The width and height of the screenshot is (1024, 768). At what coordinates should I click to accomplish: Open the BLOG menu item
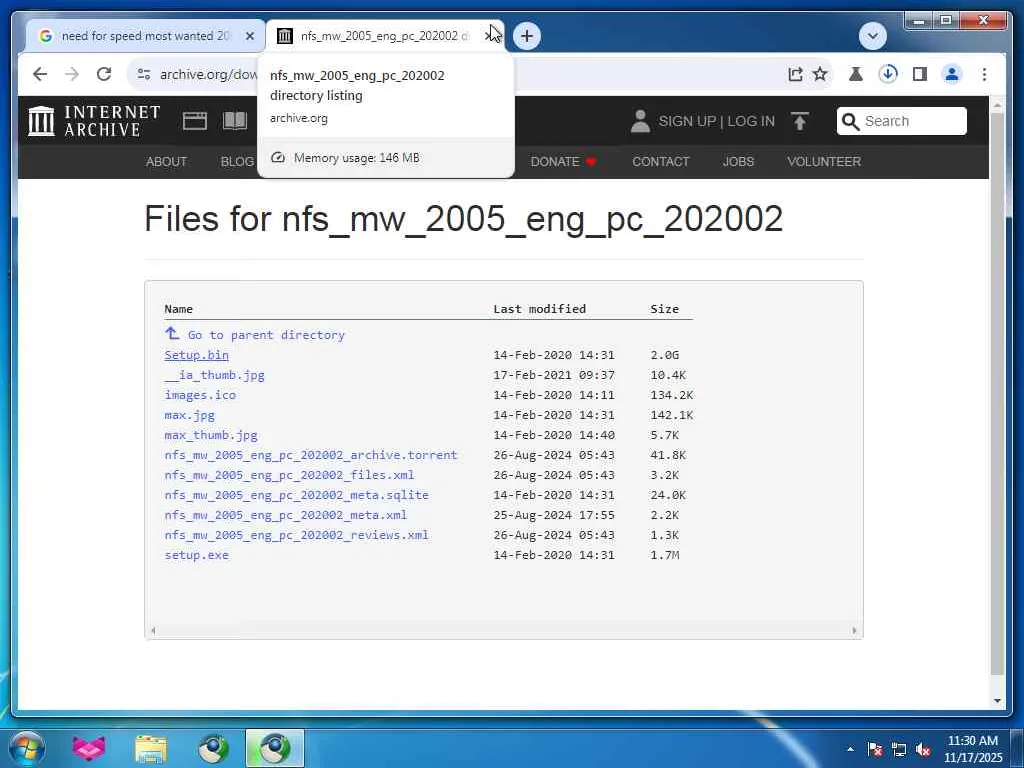click(x=237, y=161)
